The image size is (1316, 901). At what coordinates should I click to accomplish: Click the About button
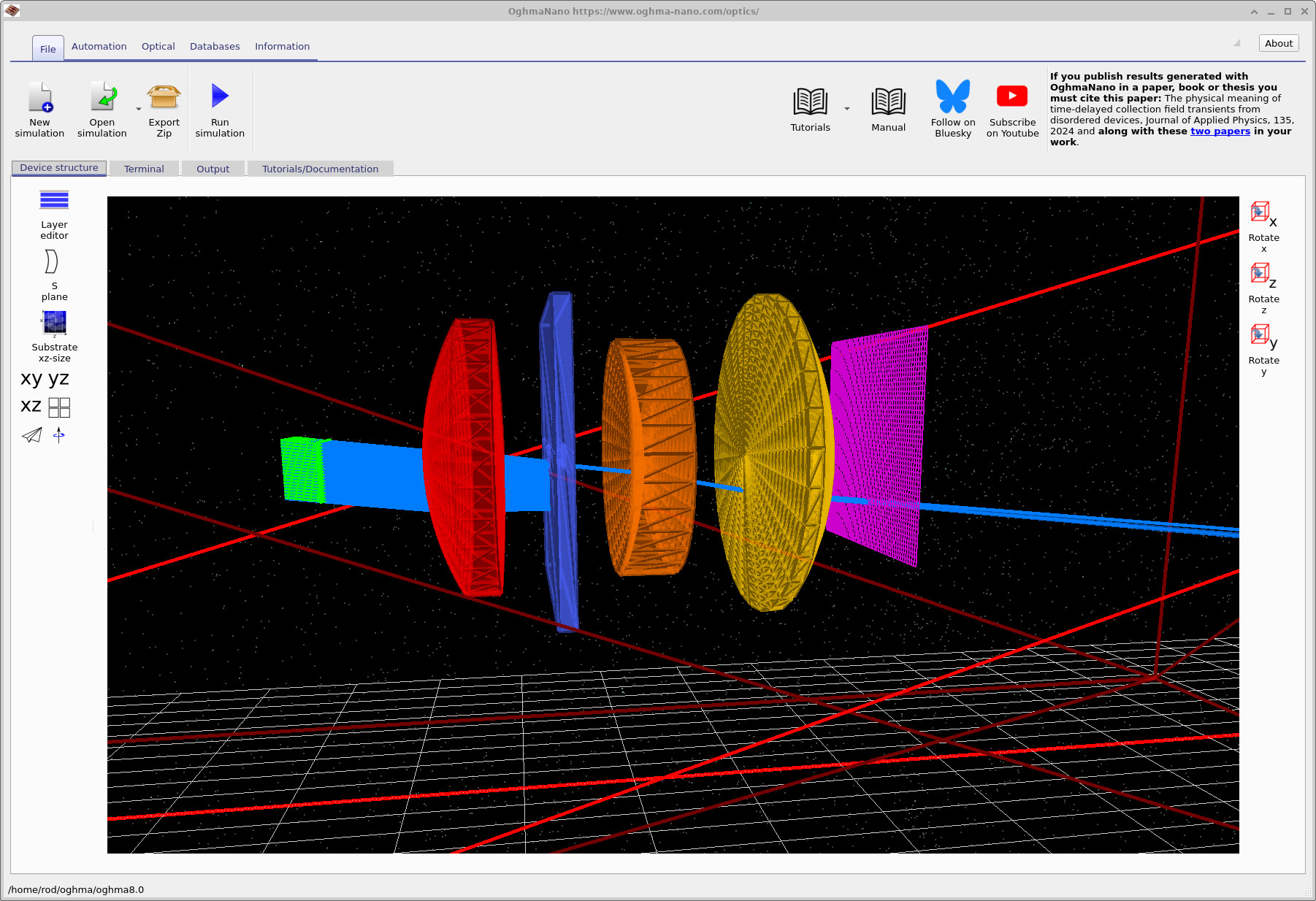point(1278,43)
